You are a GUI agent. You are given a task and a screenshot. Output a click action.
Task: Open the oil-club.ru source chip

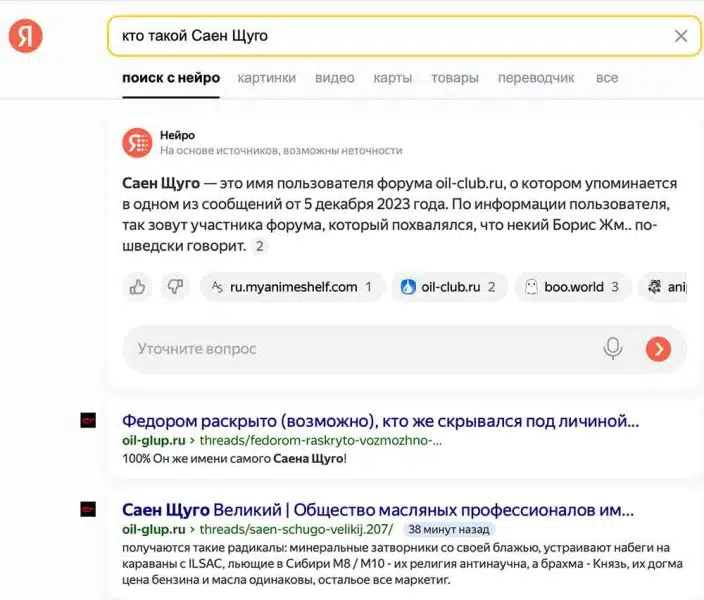click(x=449, y=287)
